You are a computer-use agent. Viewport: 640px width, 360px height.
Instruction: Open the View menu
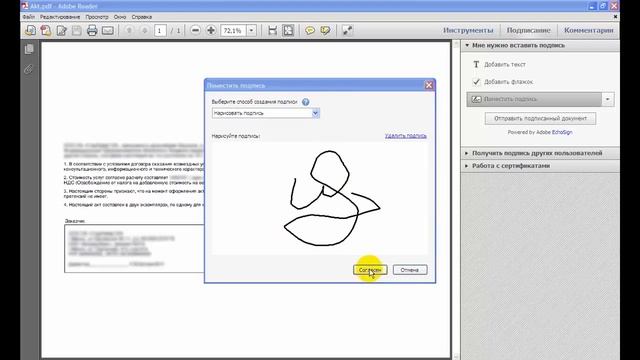tap(97, 17)
